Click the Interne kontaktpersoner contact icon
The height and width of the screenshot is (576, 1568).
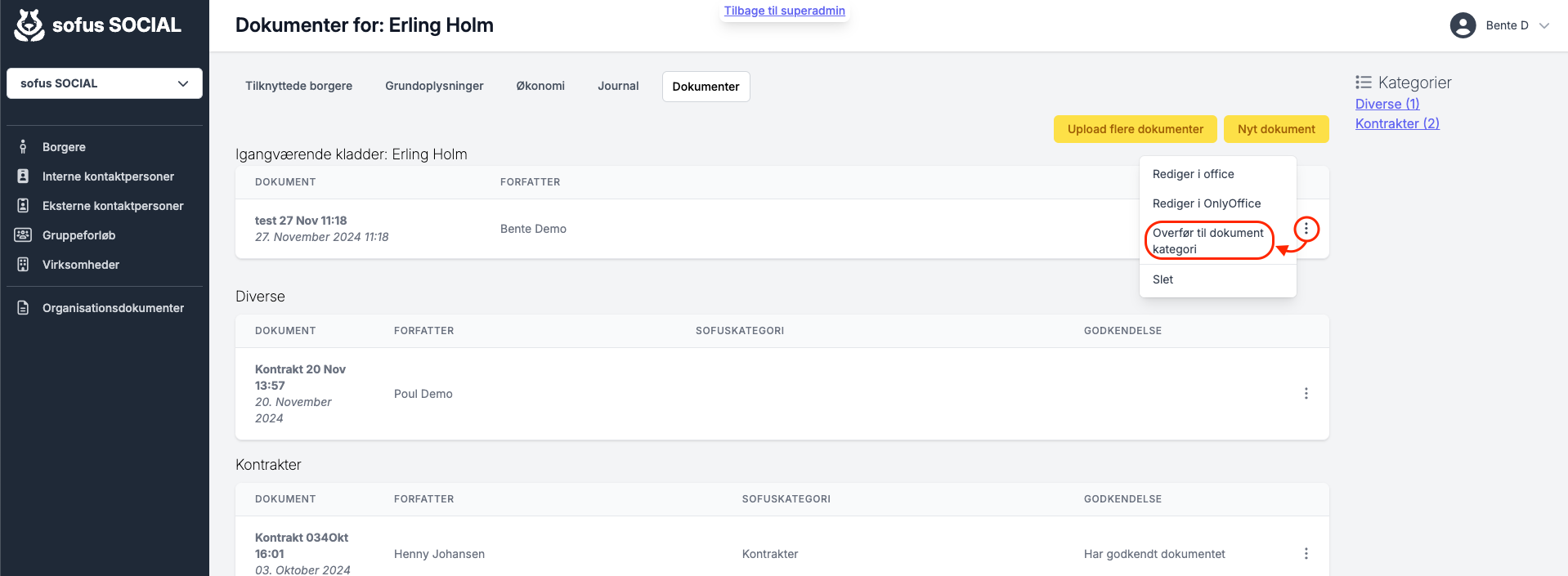pyautogui.click(x=23, y=176)
